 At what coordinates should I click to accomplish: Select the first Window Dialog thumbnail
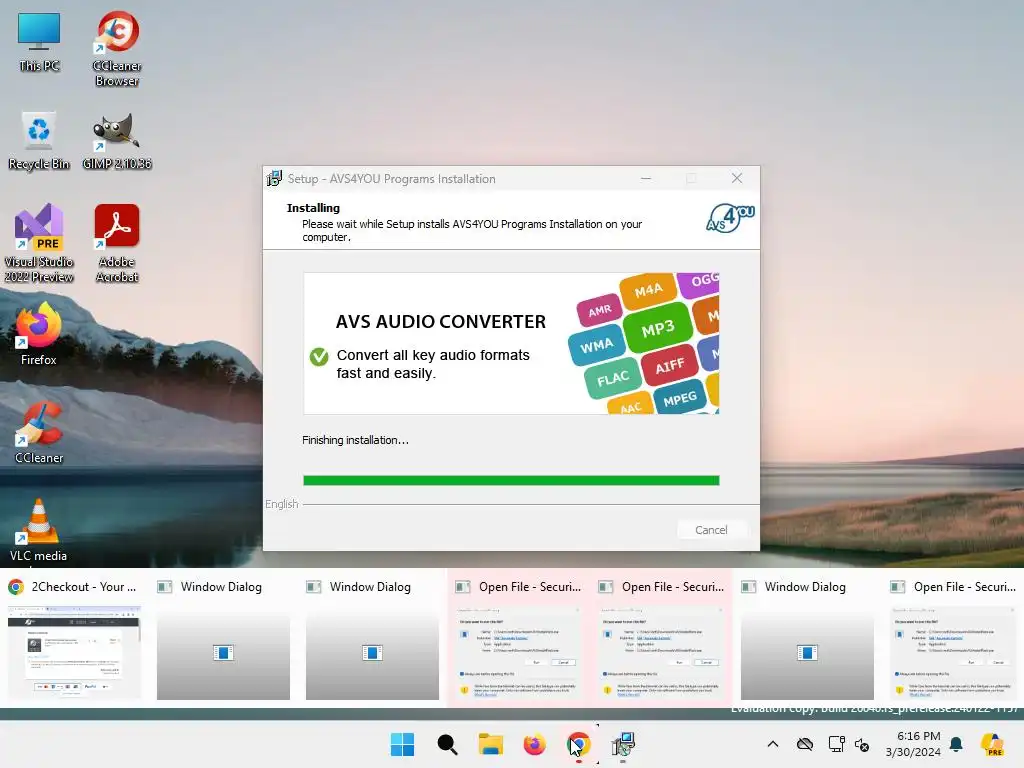click(x=223, y=639)
